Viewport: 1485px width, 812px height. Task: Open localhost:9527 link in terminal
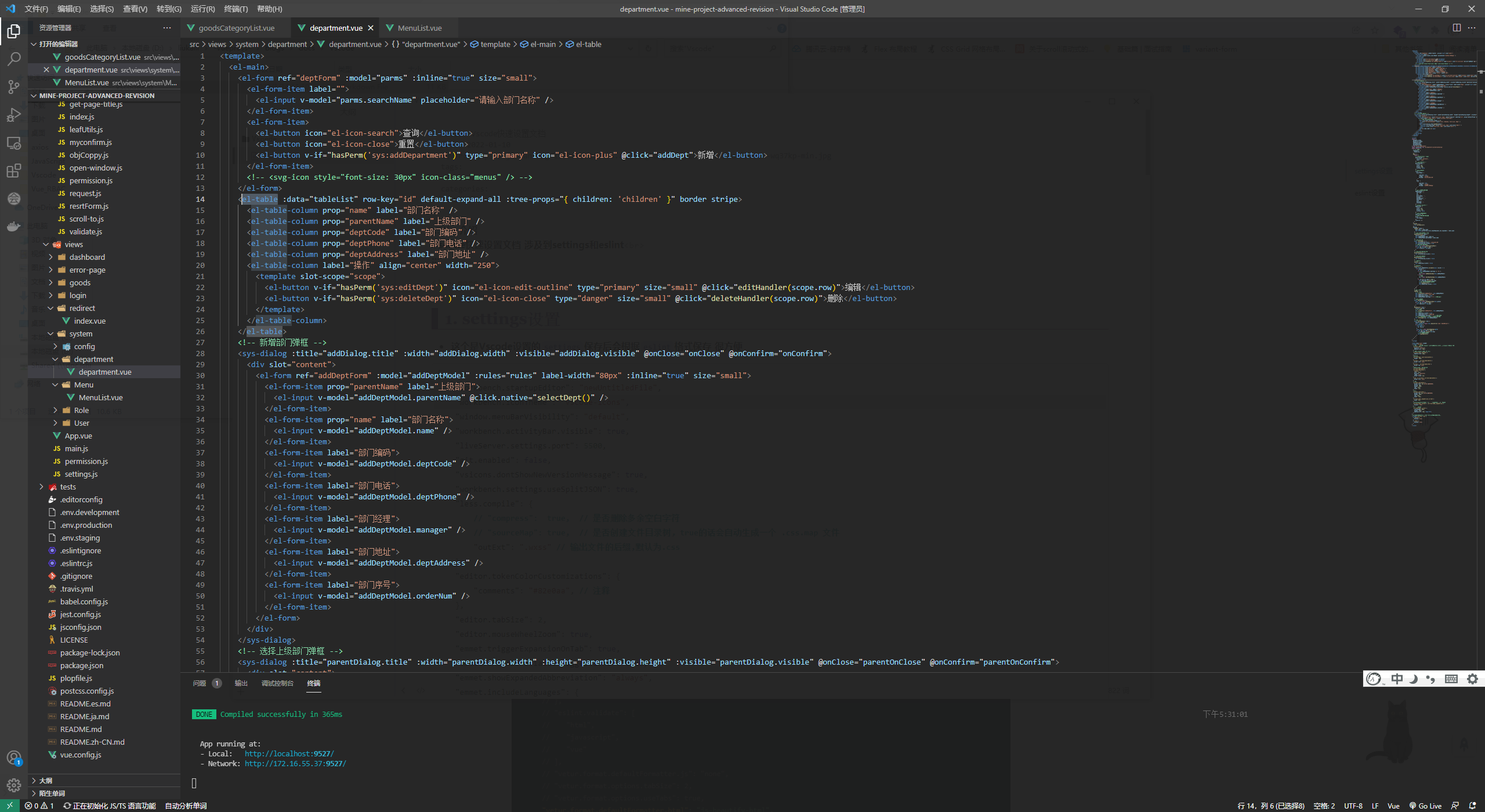[x=289, y=754]
